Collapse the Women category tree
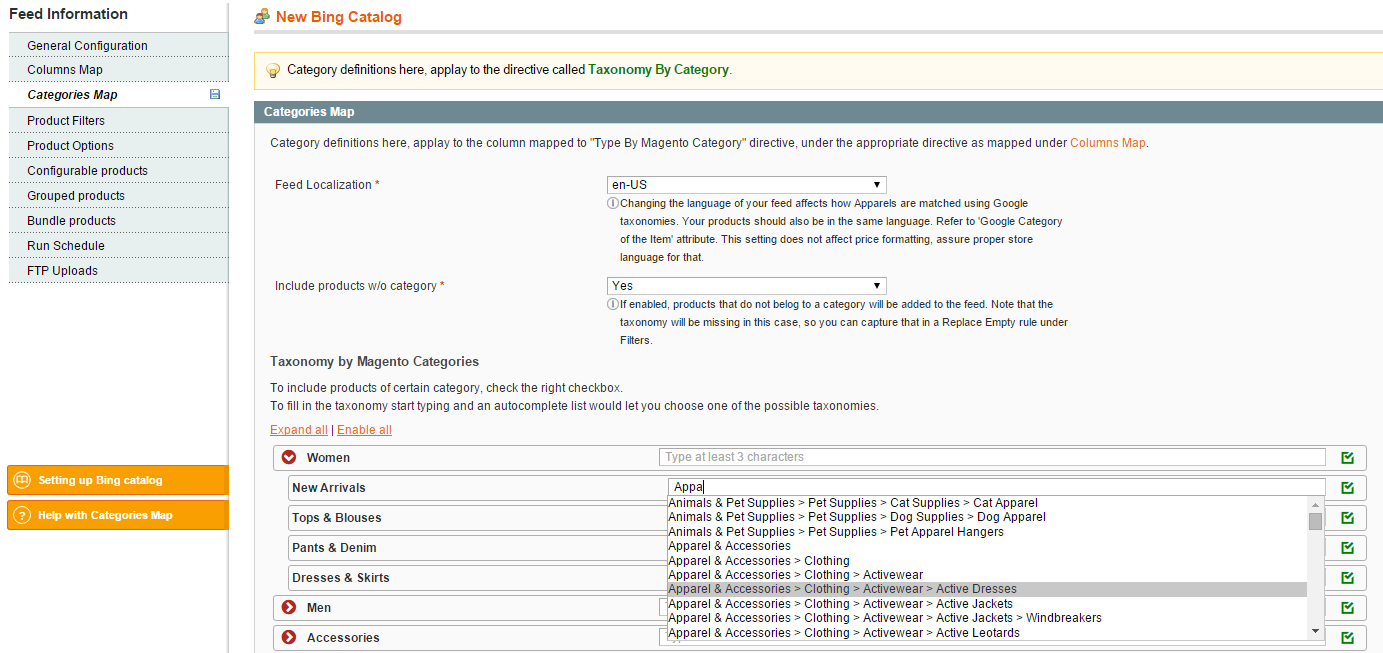 click(x=289, y=457)
